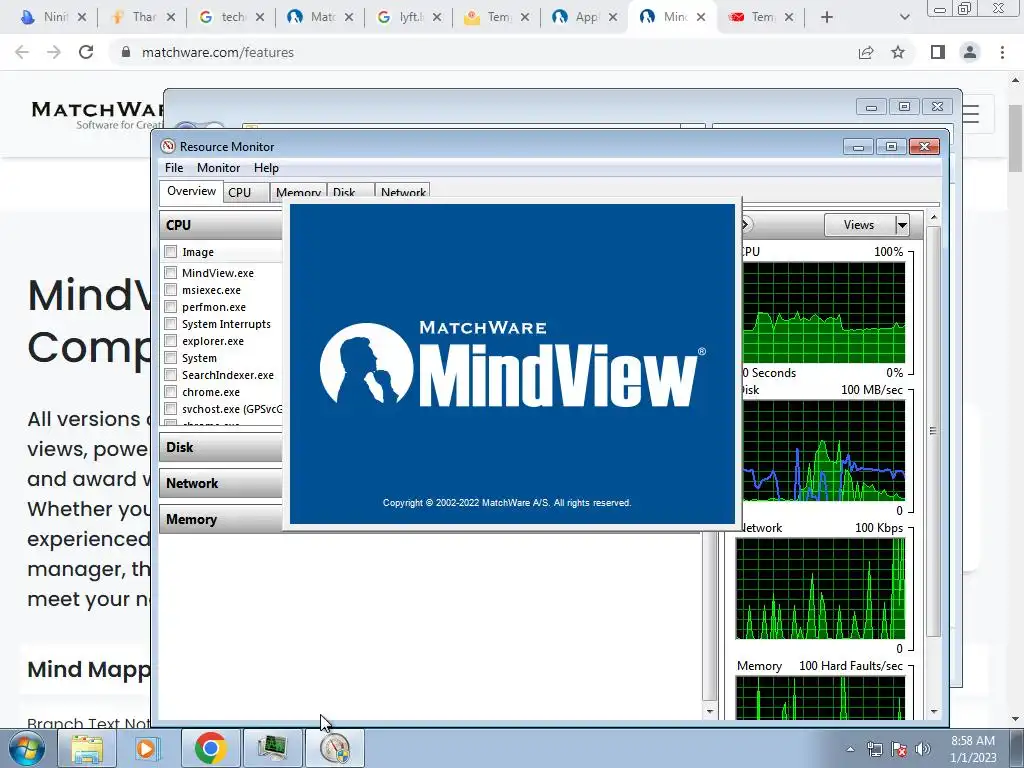Open Help menu in Resource Monitor
The image size is (1024, 768).
(266, 168)
